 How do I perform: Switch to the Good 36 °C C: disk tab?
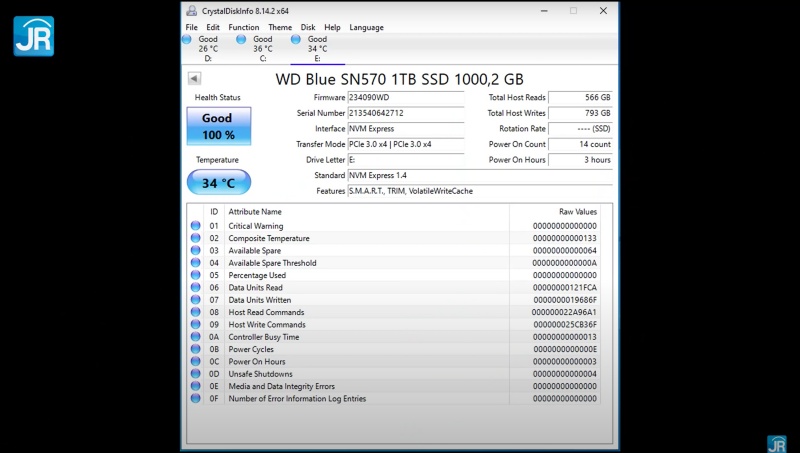click(x=263, y=48)
